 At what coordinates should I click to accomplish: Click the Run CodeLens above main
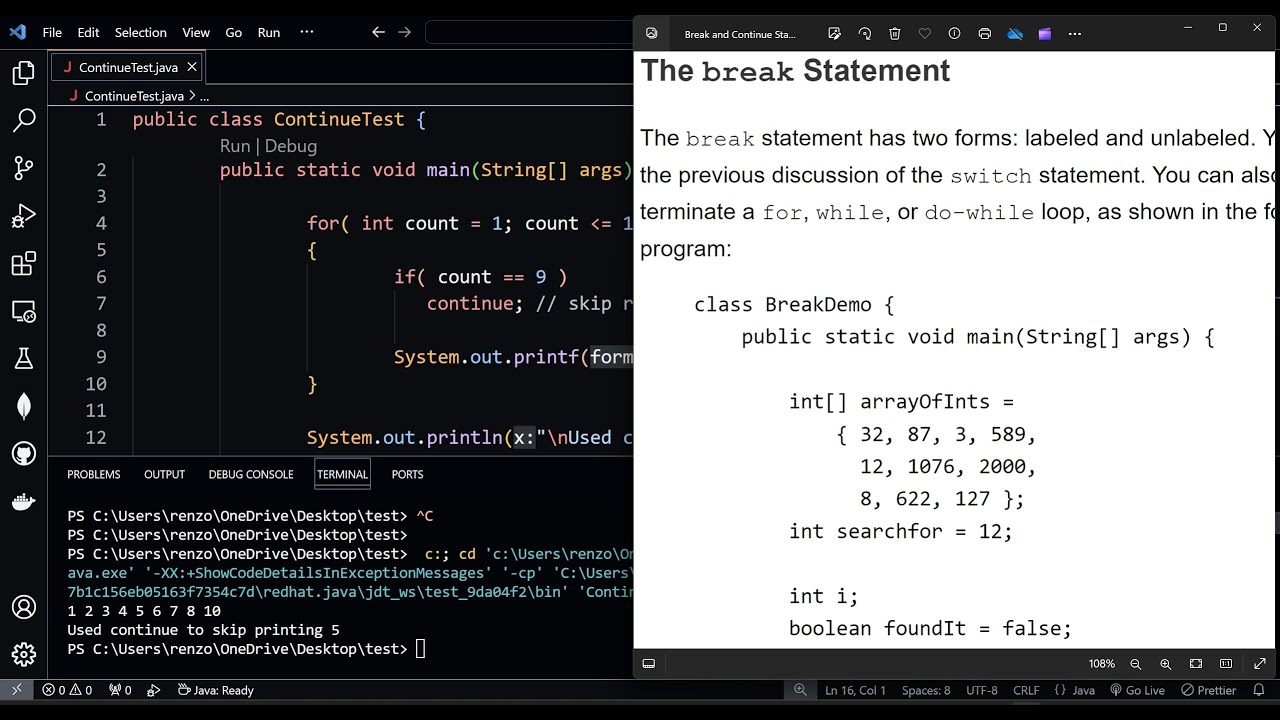pyautogui.click(x=235, y=146)
